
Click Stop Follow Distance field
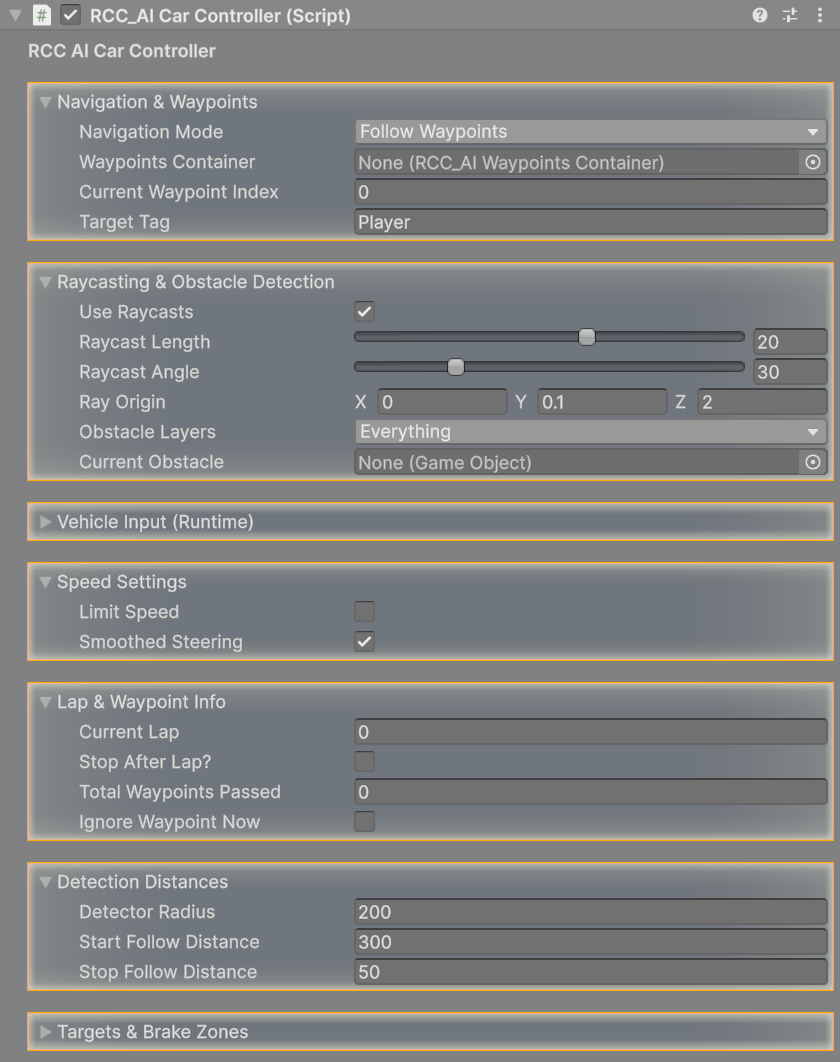coord(591,972)
